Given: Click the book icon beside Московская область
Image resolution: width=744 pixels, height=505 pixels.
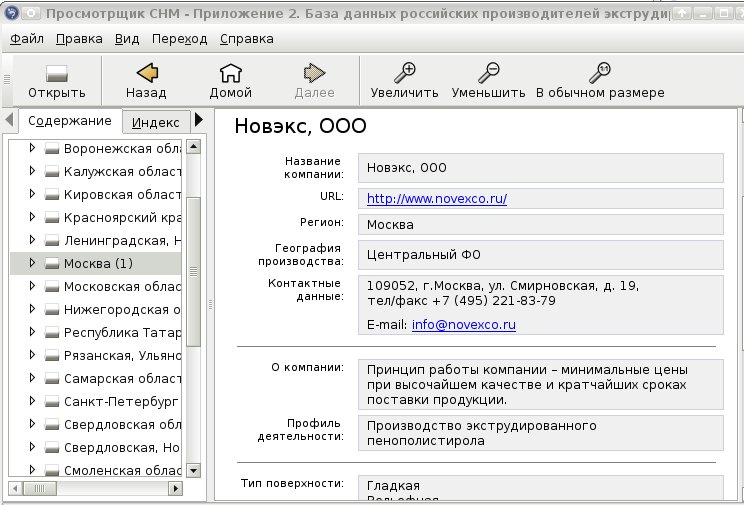Looking at the screenshot, I should click(52, 287).
